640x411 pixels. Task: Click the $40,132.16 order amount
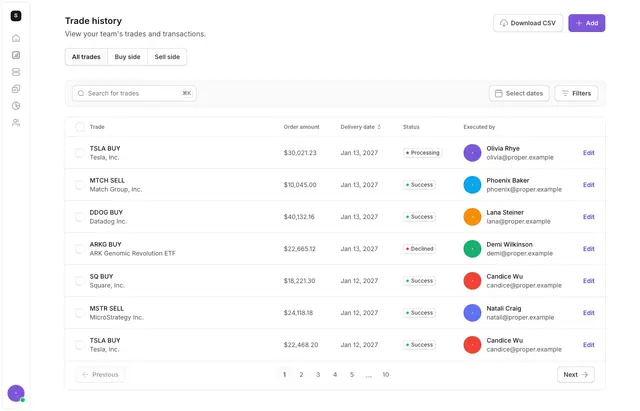coord(299,217)
